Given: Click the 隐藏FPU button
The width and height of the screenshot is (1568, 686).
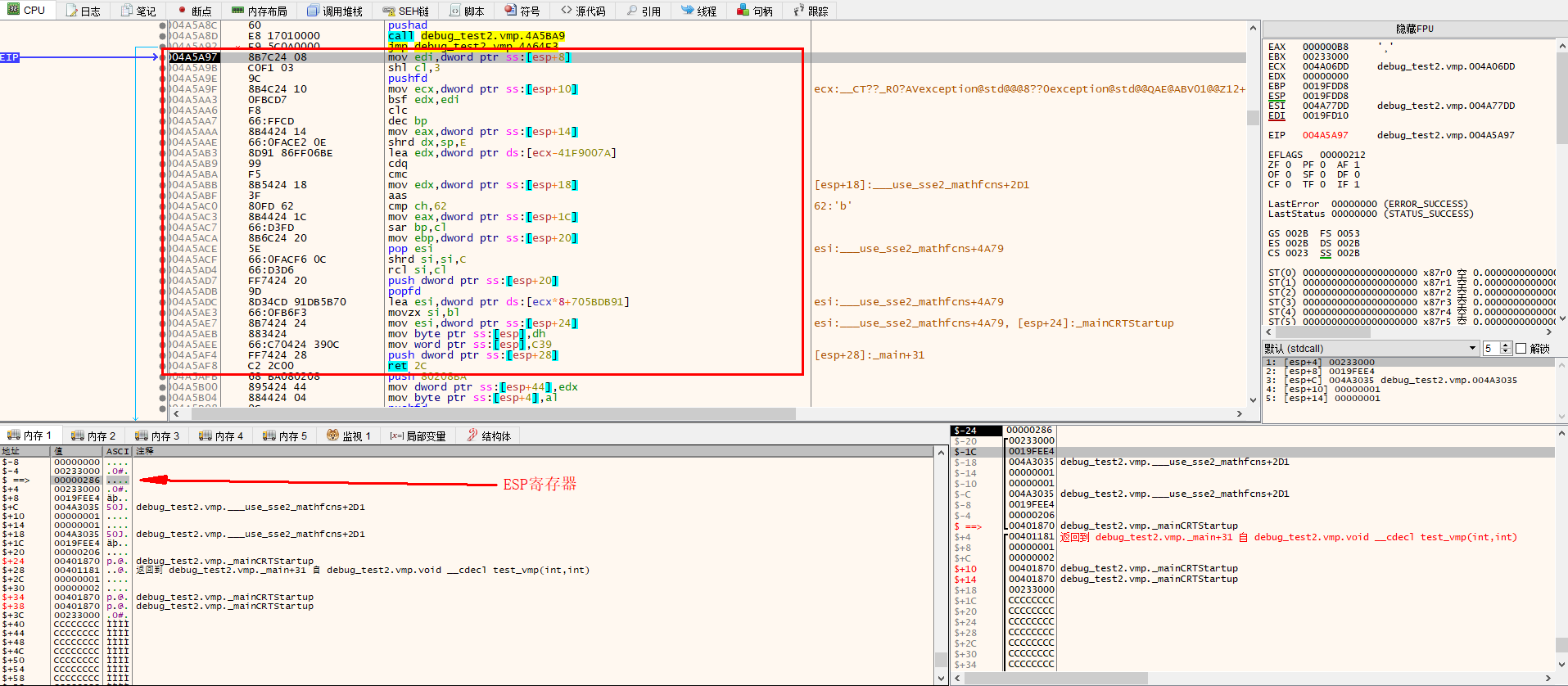Looking at the screenshot, I should click(x=1414, y=29).
